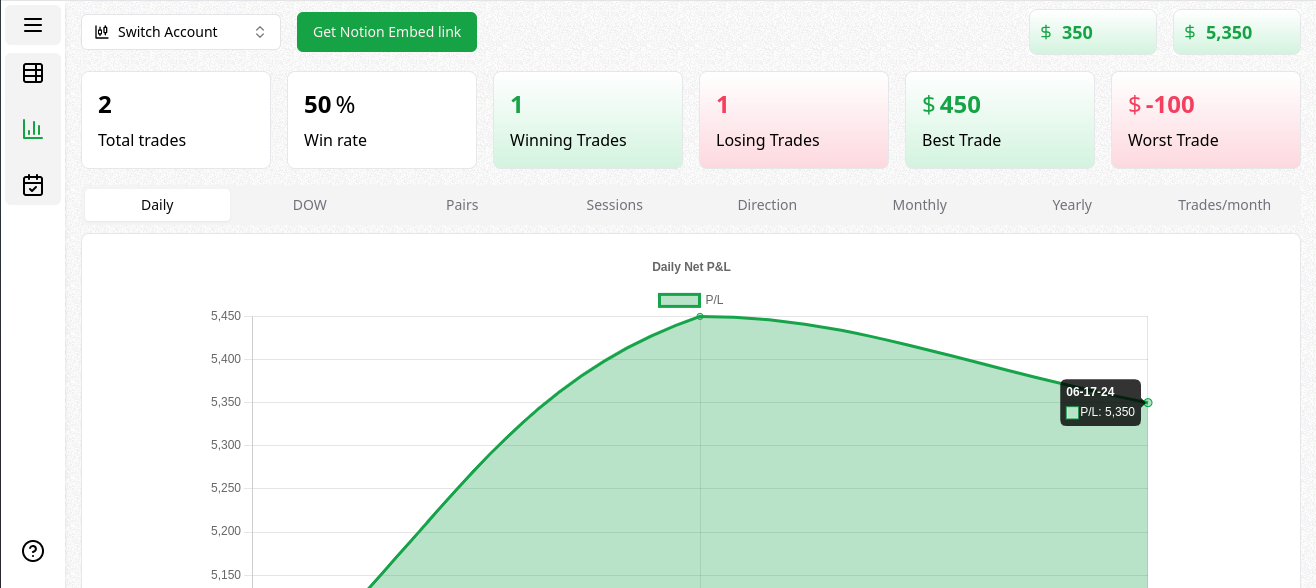Click the 5,150 y-axis label
This screenshot has width=1316, height=588.
pos(226,575)
